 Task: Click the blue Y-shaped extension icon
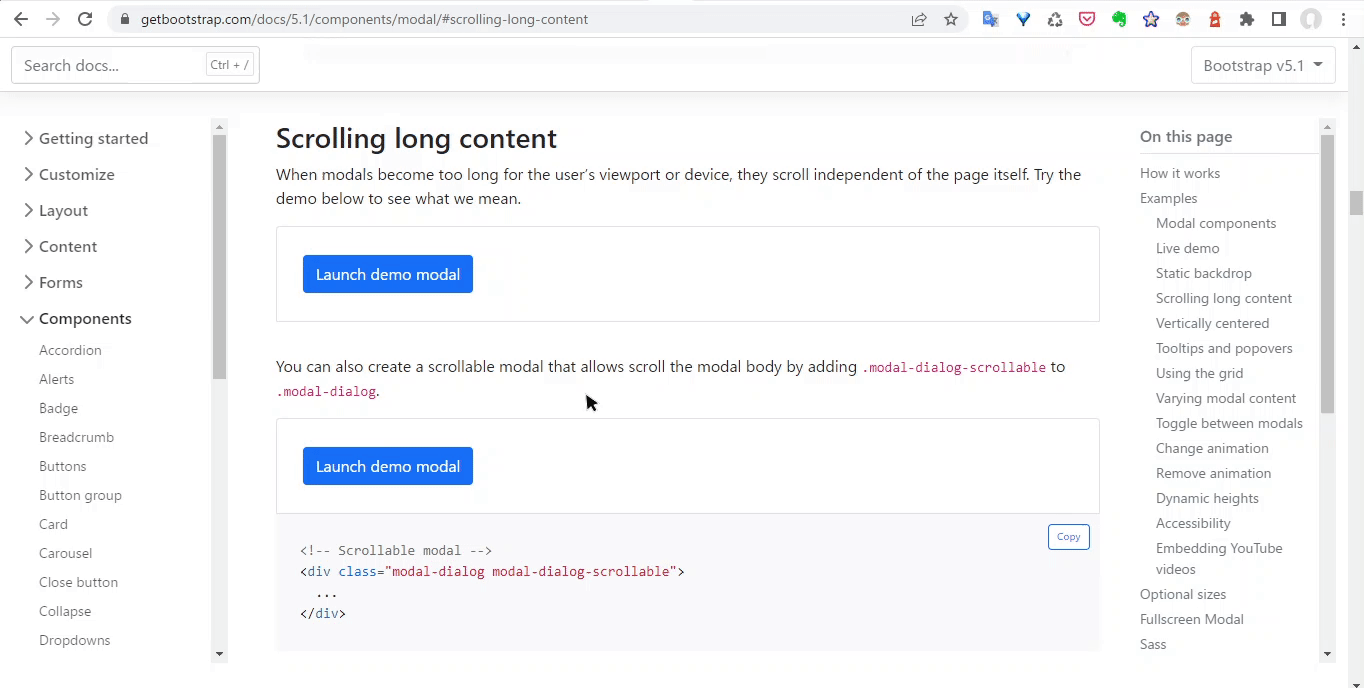click(x=1023, y=19)
